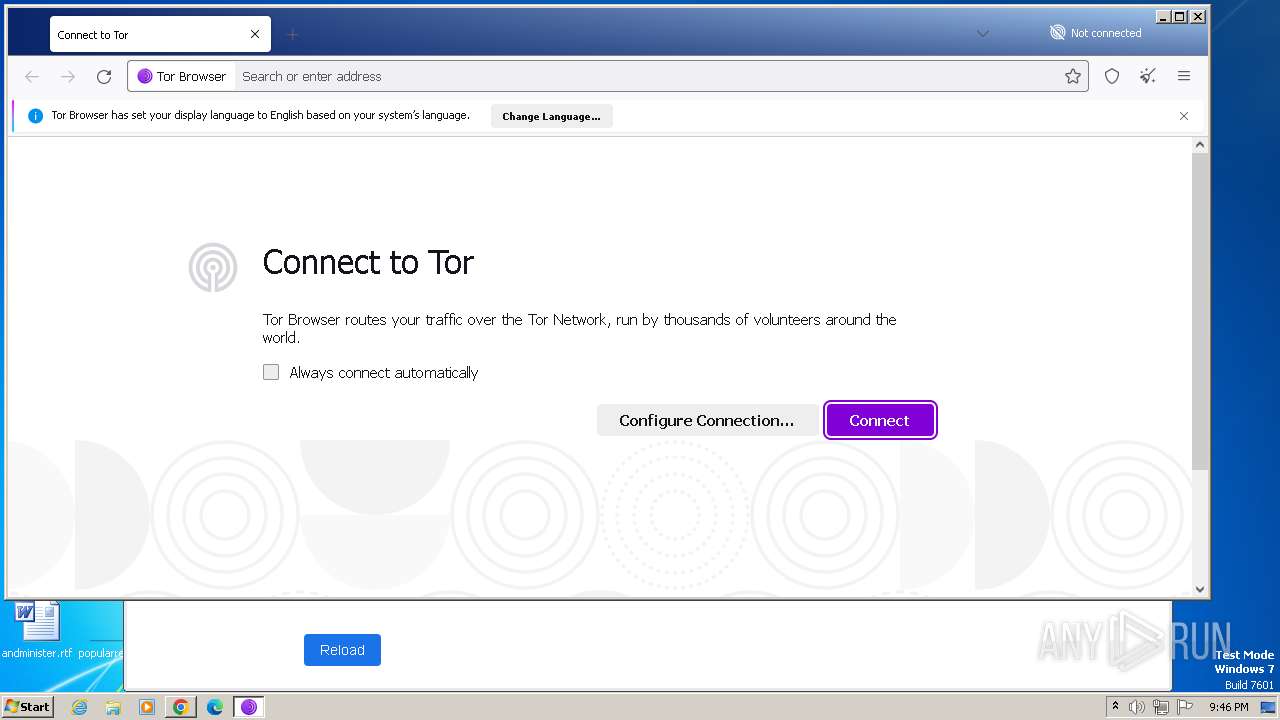Click the blue Reload button behind window
Screen dimensions: 1280x720
pyautogui.click(x=342, y=650)
